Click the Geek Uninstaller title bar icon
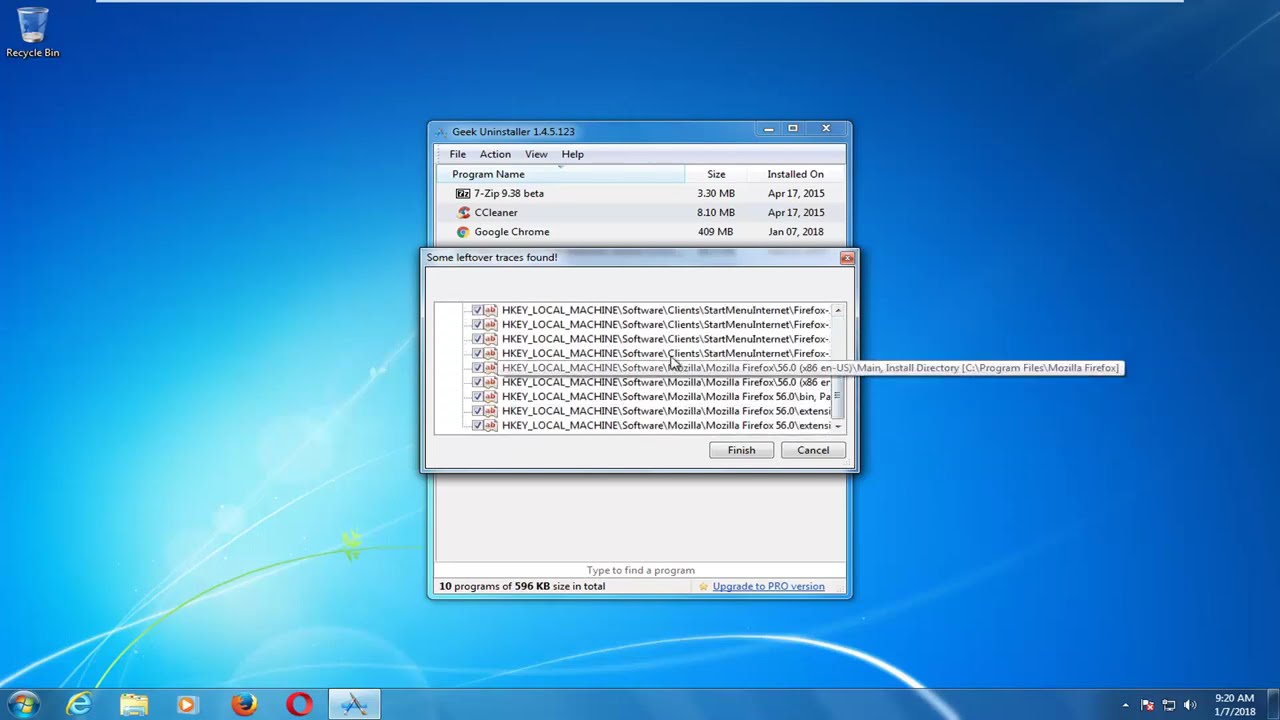The height and width of the screenshot is (720, 1280). pos(441,132)
